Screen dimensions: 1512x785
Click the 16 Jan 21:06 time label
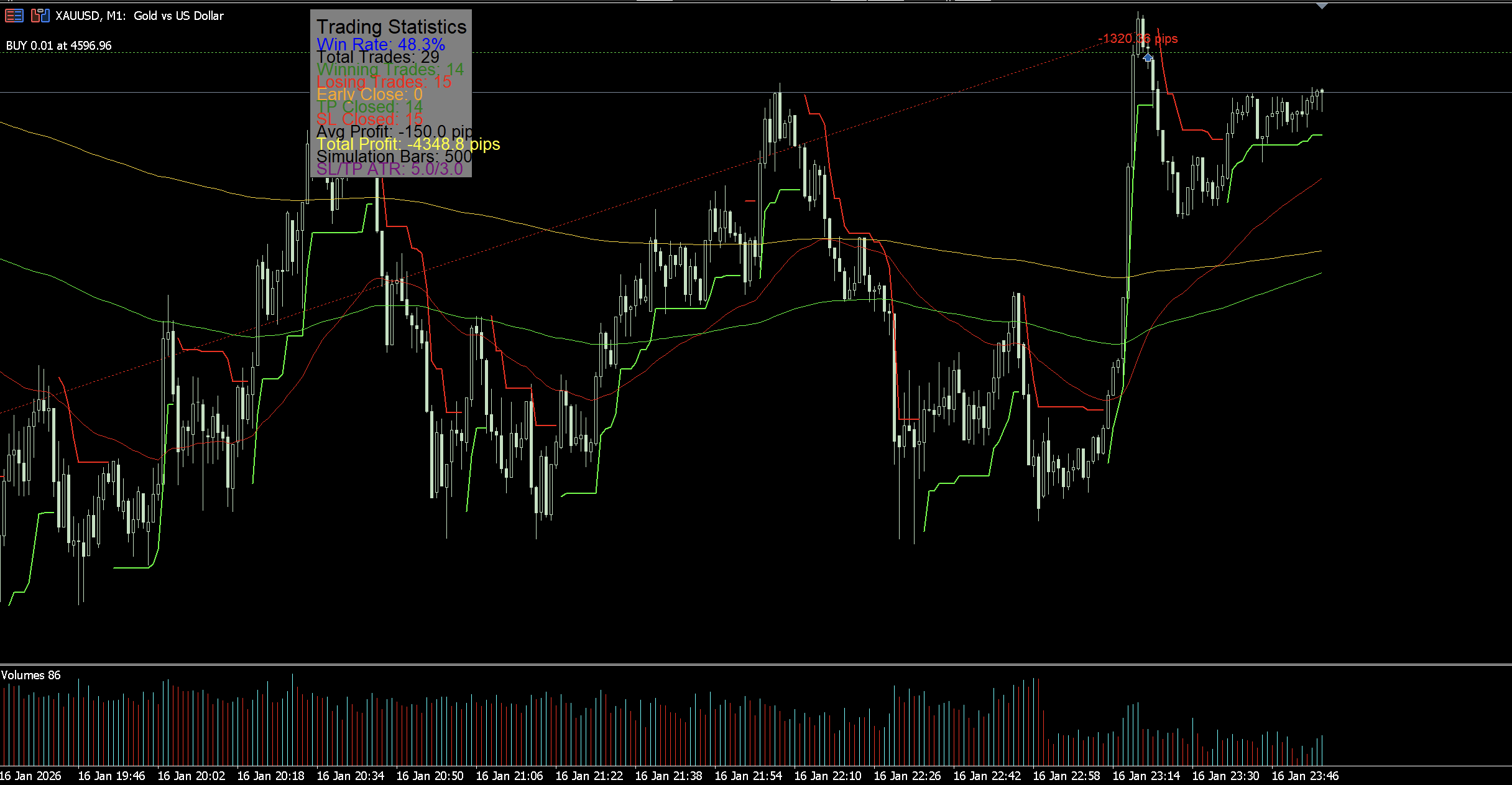click(509, 776)
